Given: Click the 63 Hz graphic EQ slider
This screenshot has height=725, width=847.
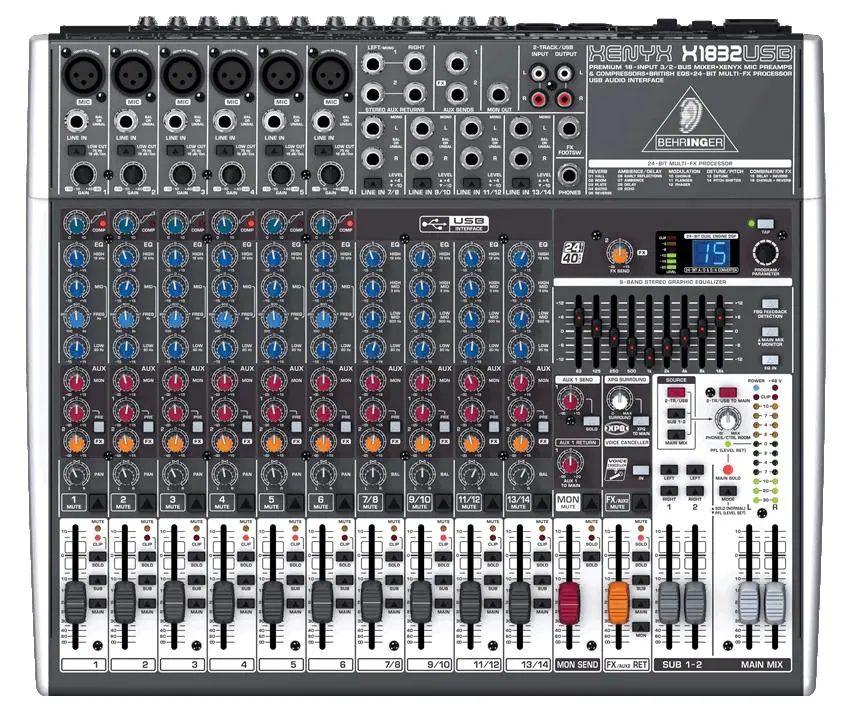Looking at the screenshot, I should click(x=579, y=316).
